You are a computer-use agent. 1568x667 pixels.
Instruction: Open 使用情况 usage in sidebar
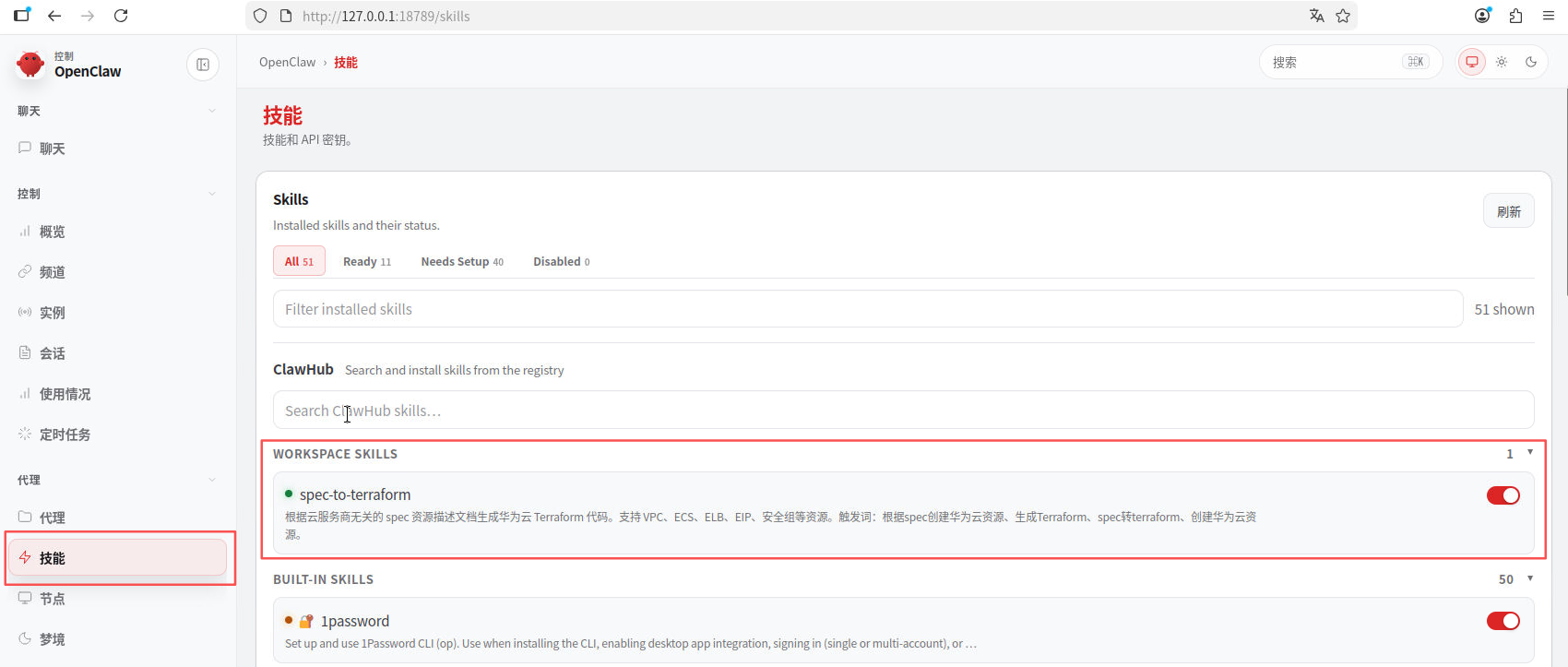[x=116, y=394]
